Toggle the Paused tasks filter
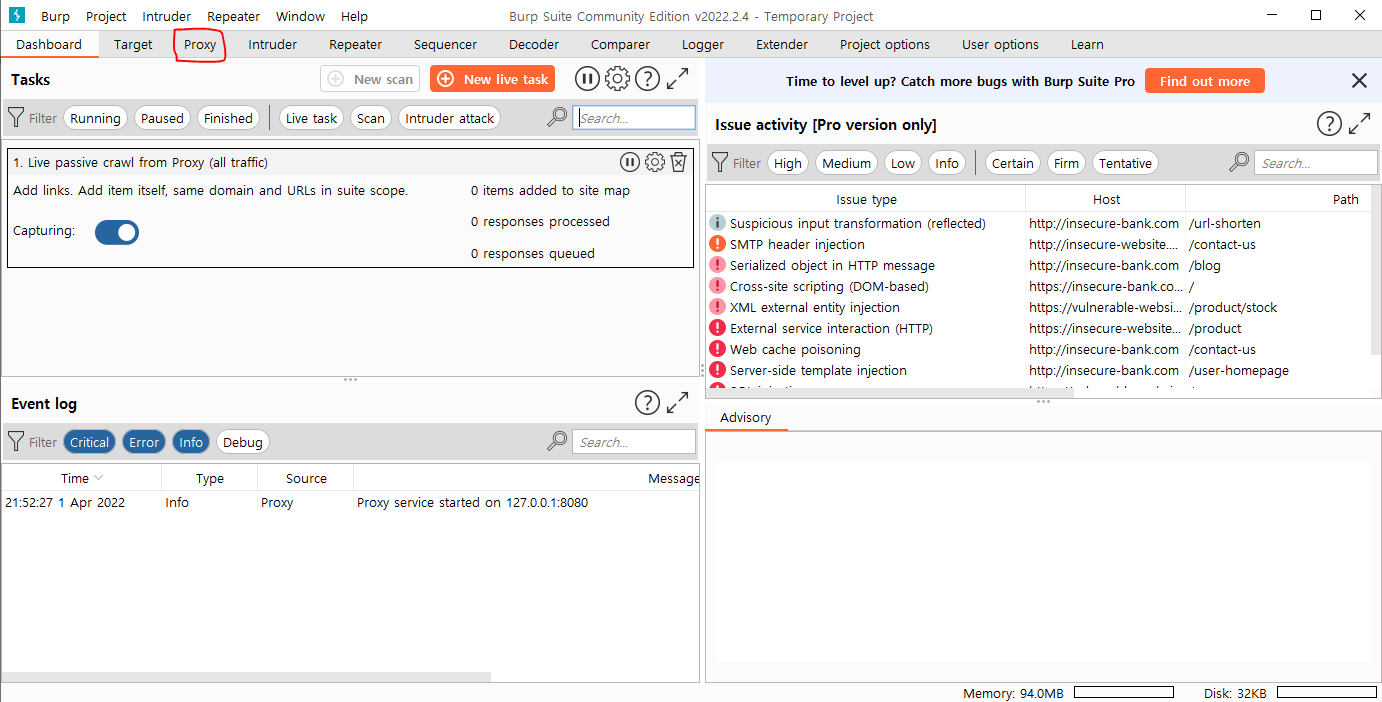The width and height of the screenshot is (1382, 702). pyautogui.click(x=162, y=118)
